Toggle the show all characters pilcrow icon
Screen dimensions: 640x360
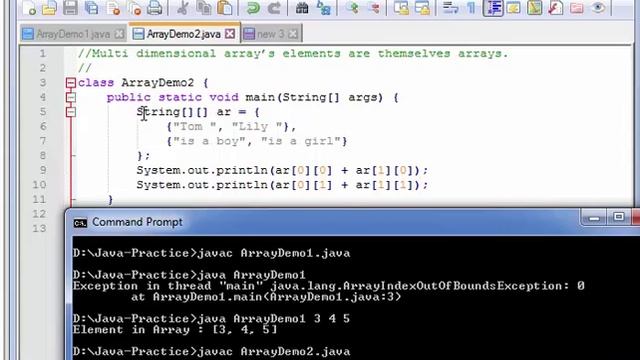pyautogui.click(x=471, y=7)
